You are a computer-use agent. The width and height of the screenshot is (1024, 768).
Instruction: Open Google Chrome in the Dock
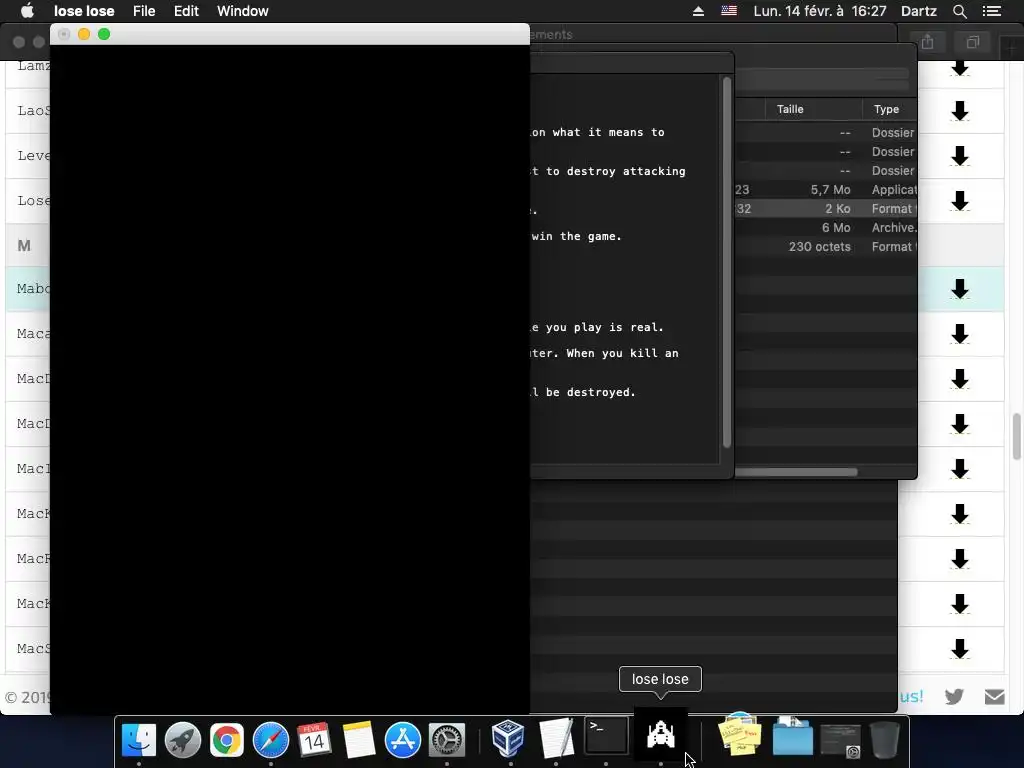(227, 740)
